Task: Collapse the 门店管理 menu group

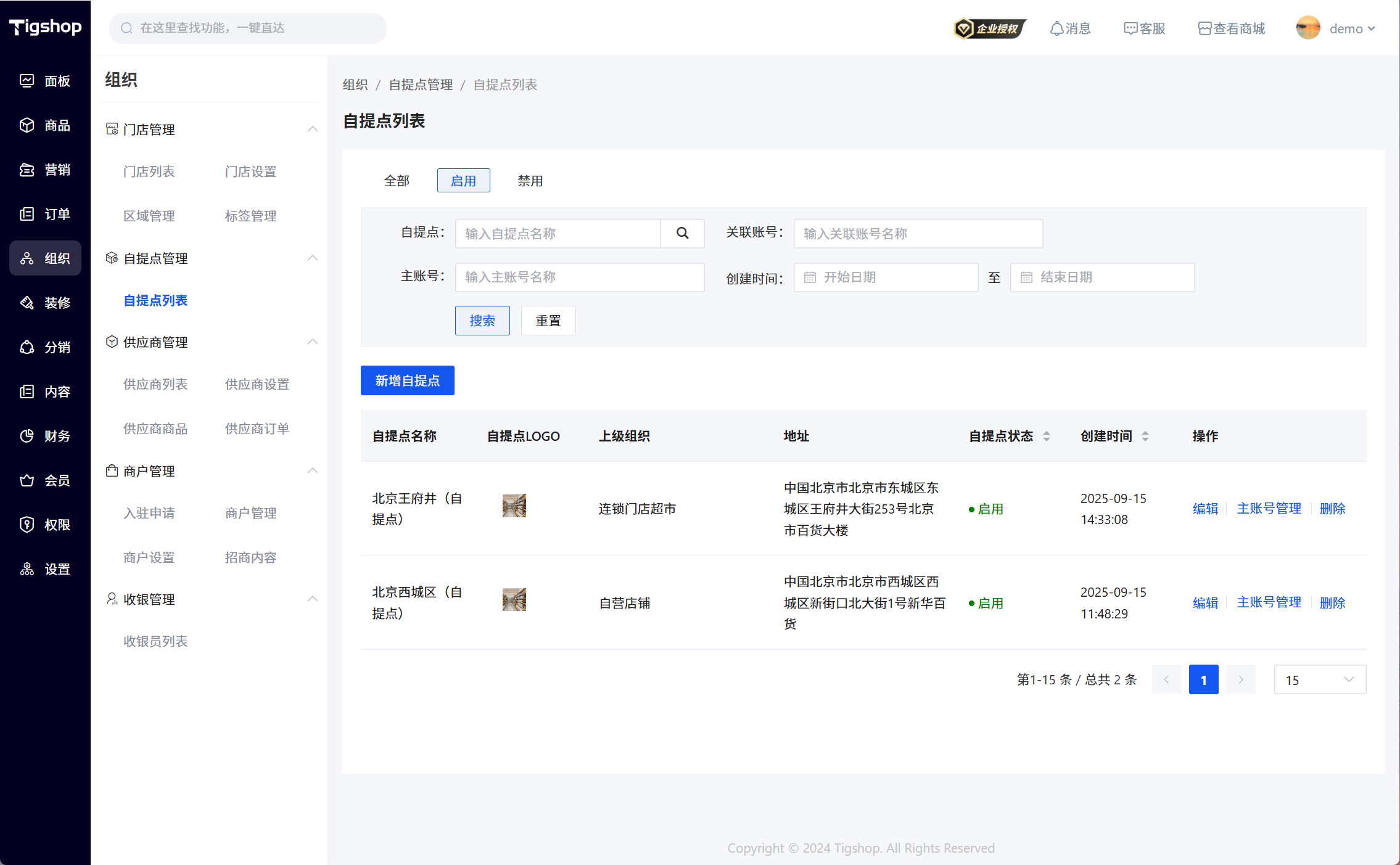Action: 313,129
